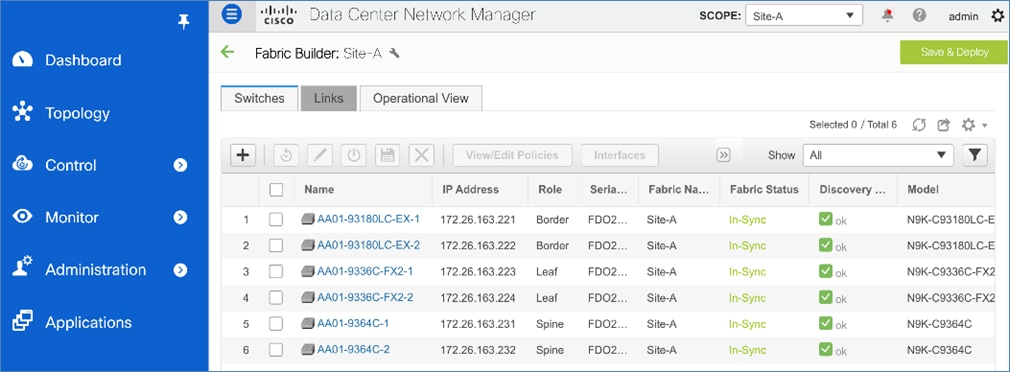Open the Monitor menu

pos(71,218)
